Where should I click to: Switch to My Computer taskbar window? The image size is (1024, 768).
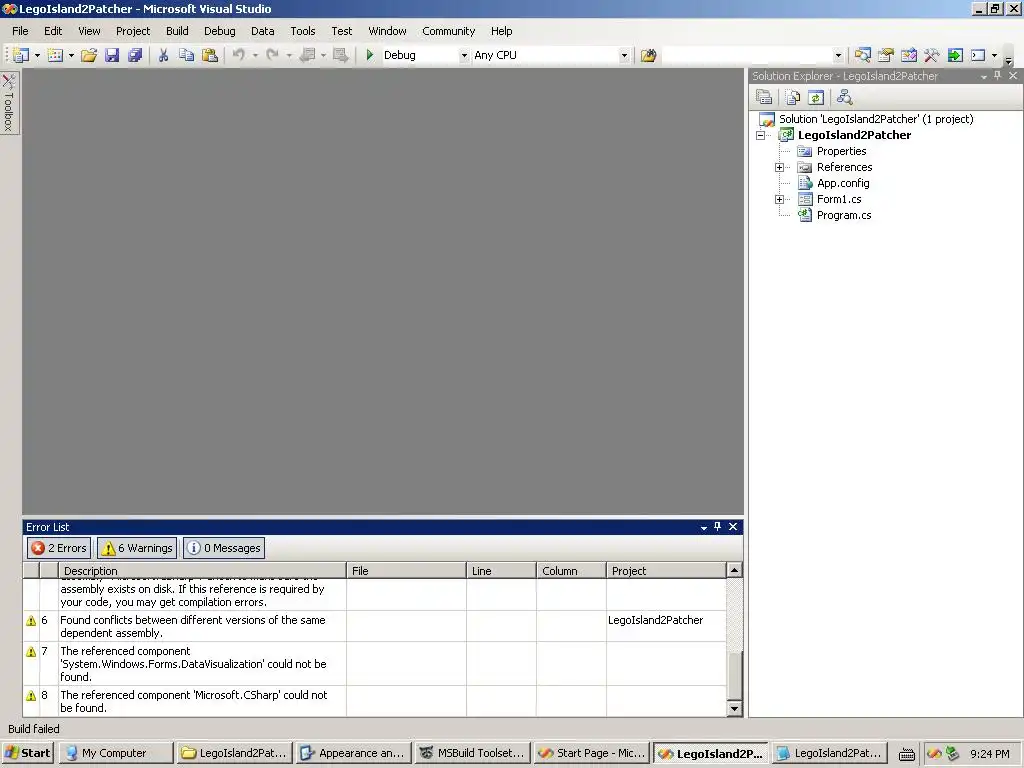coord(116,753)
